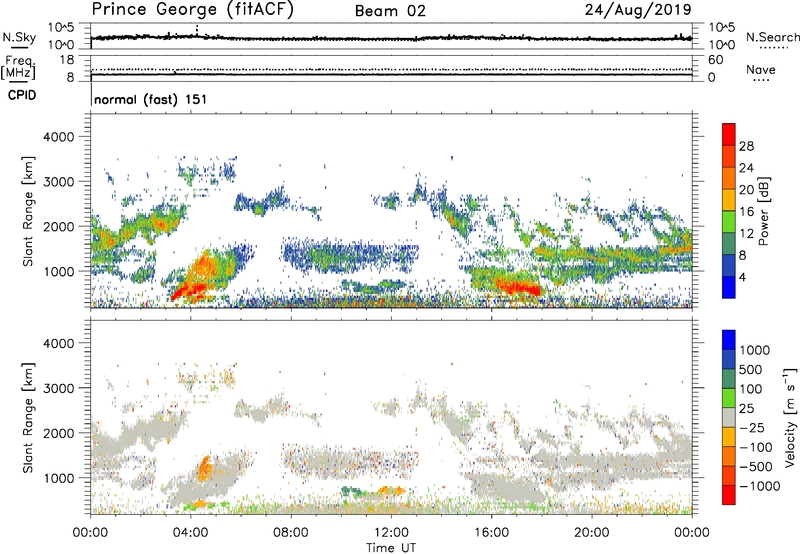Click the 'CPID' label
Screen dimensions: 800x554
[22, 95]
